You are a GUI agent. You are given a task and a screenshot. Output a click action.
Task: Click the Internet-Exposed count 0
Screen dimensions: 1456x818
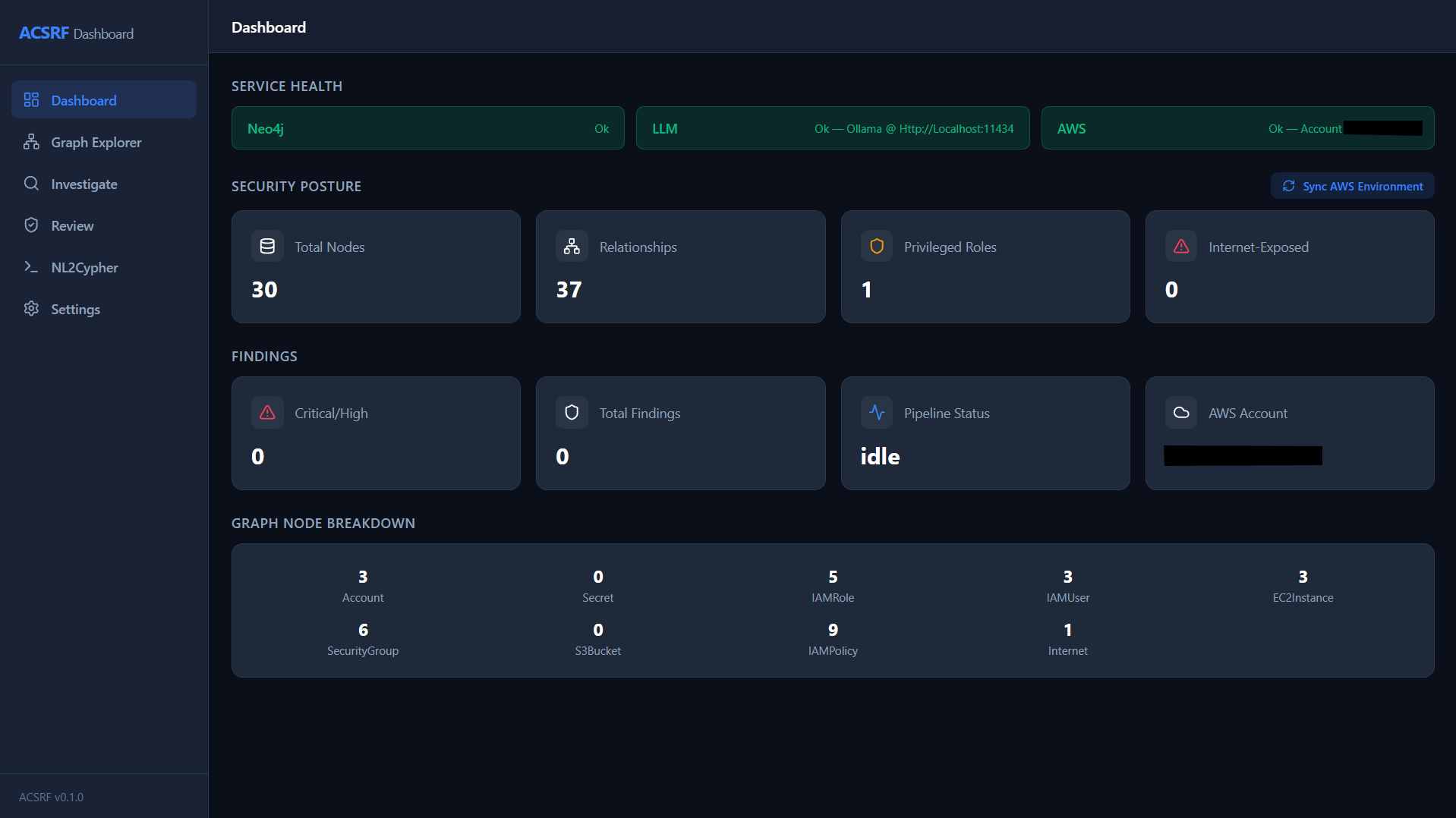[1171, 290]
